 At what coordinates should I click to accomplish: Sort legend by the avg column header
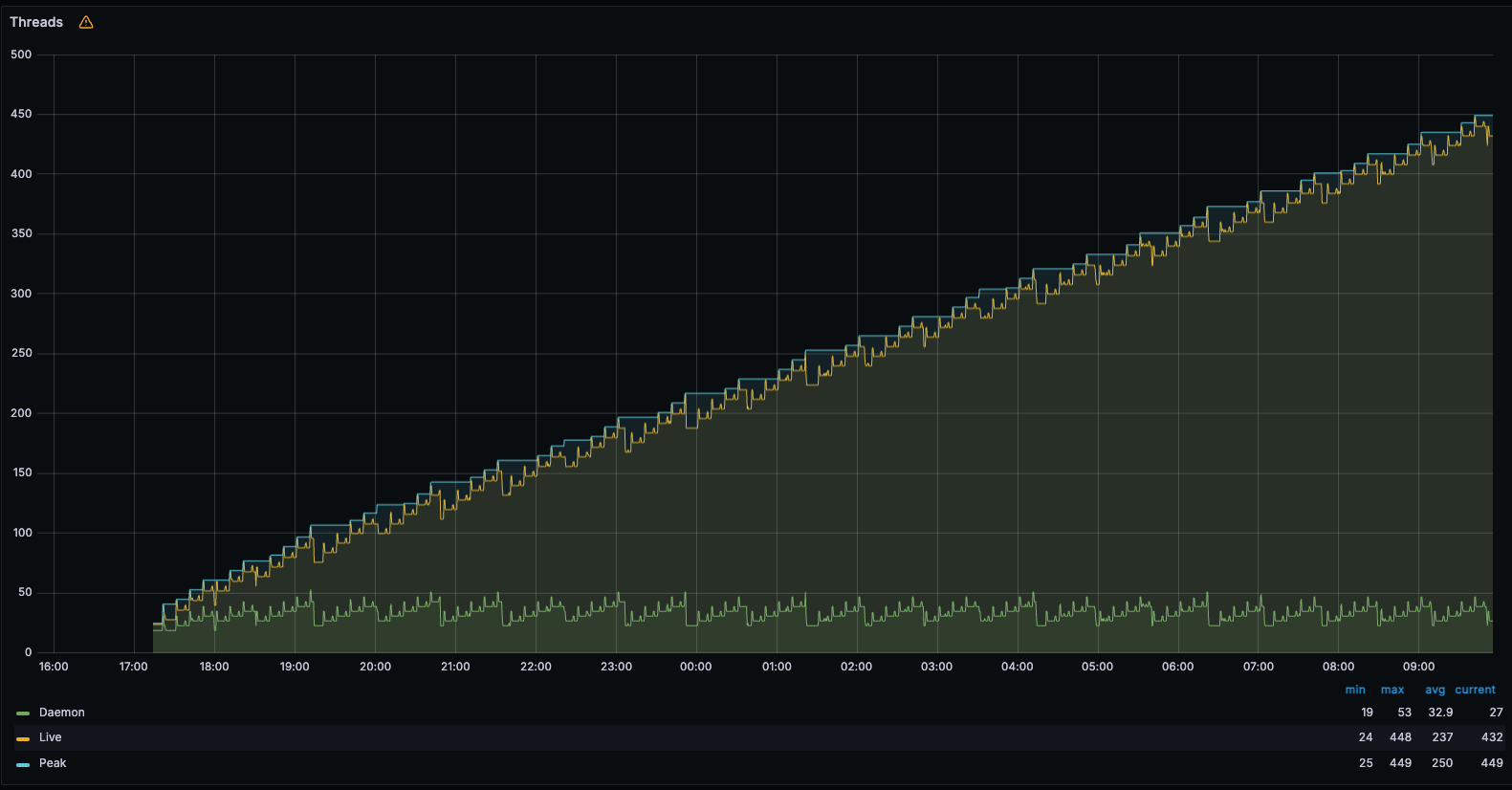click(1435, 690)
